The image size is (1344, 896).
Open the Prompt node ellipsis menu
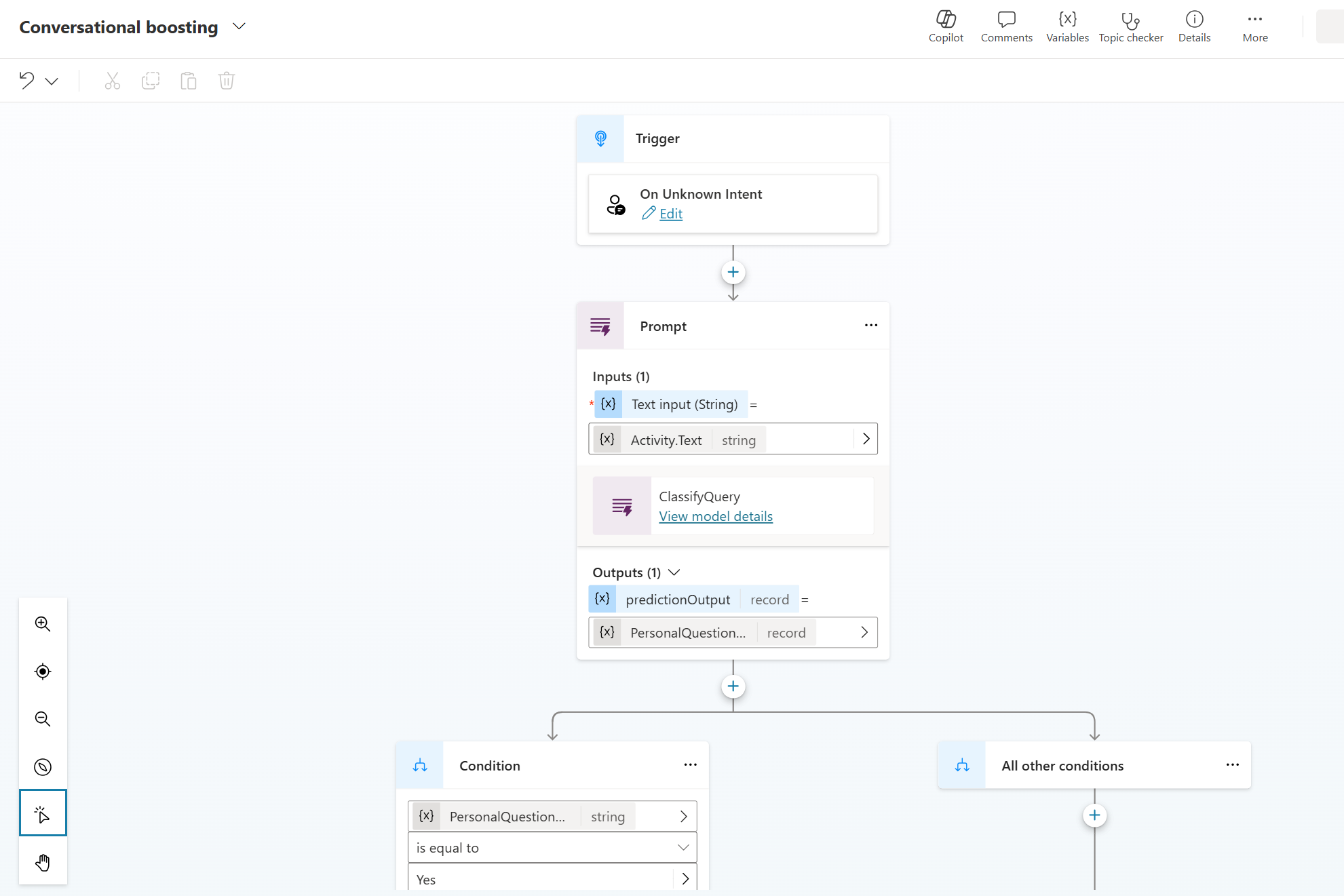point(871,326)
